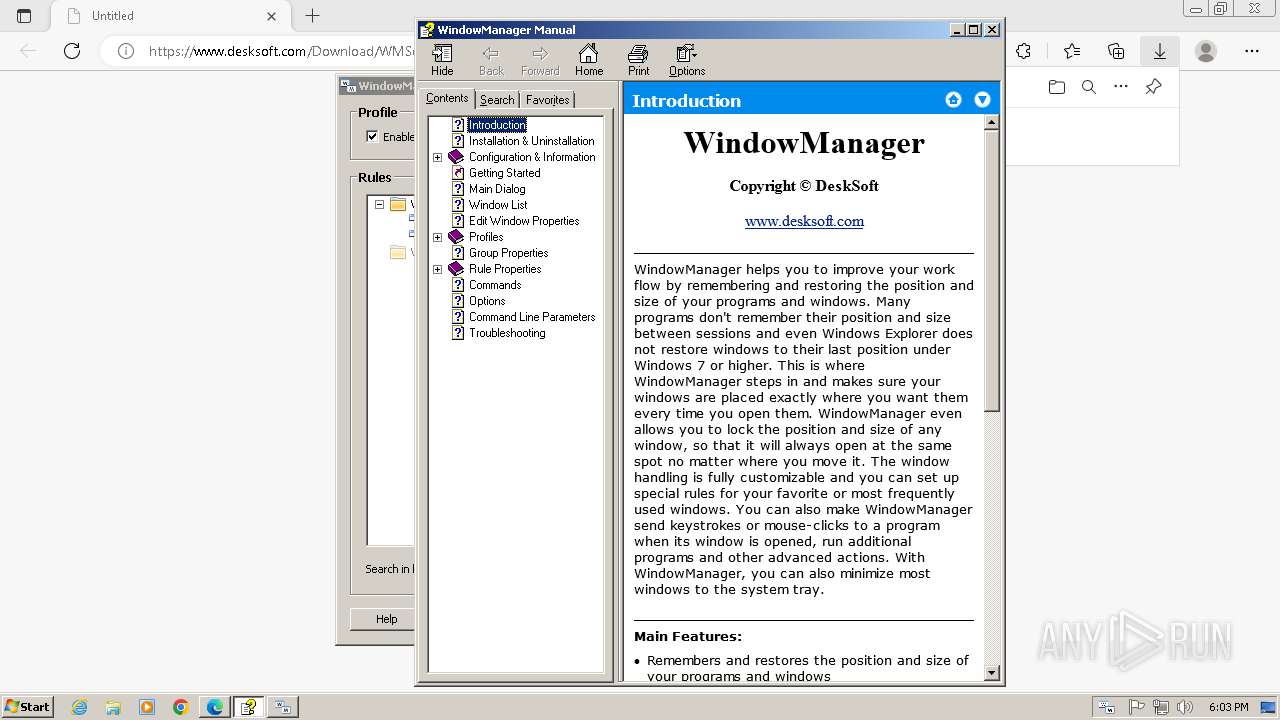Click the browser site info icon

pyautogui.click(x=126, y=51)
